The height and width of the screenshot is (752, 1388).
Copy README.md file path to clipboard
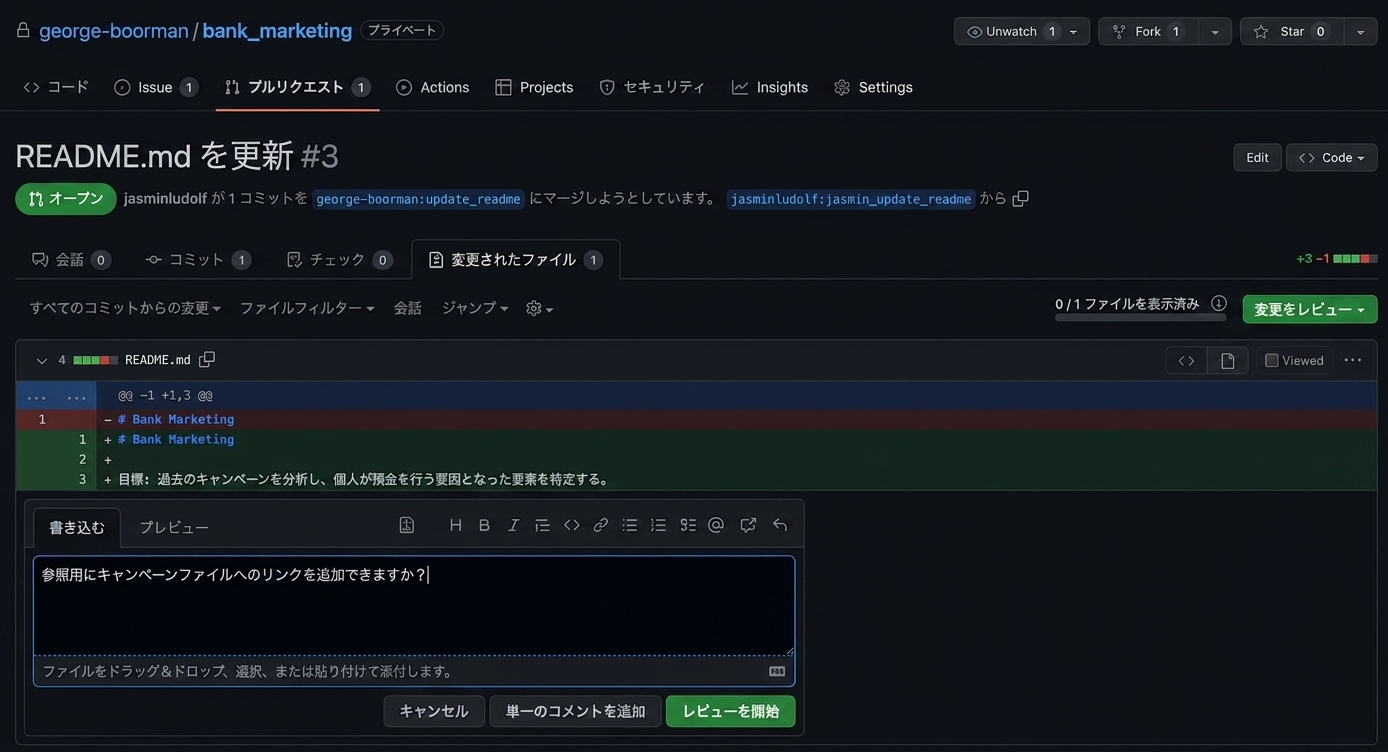click(207, 360)
